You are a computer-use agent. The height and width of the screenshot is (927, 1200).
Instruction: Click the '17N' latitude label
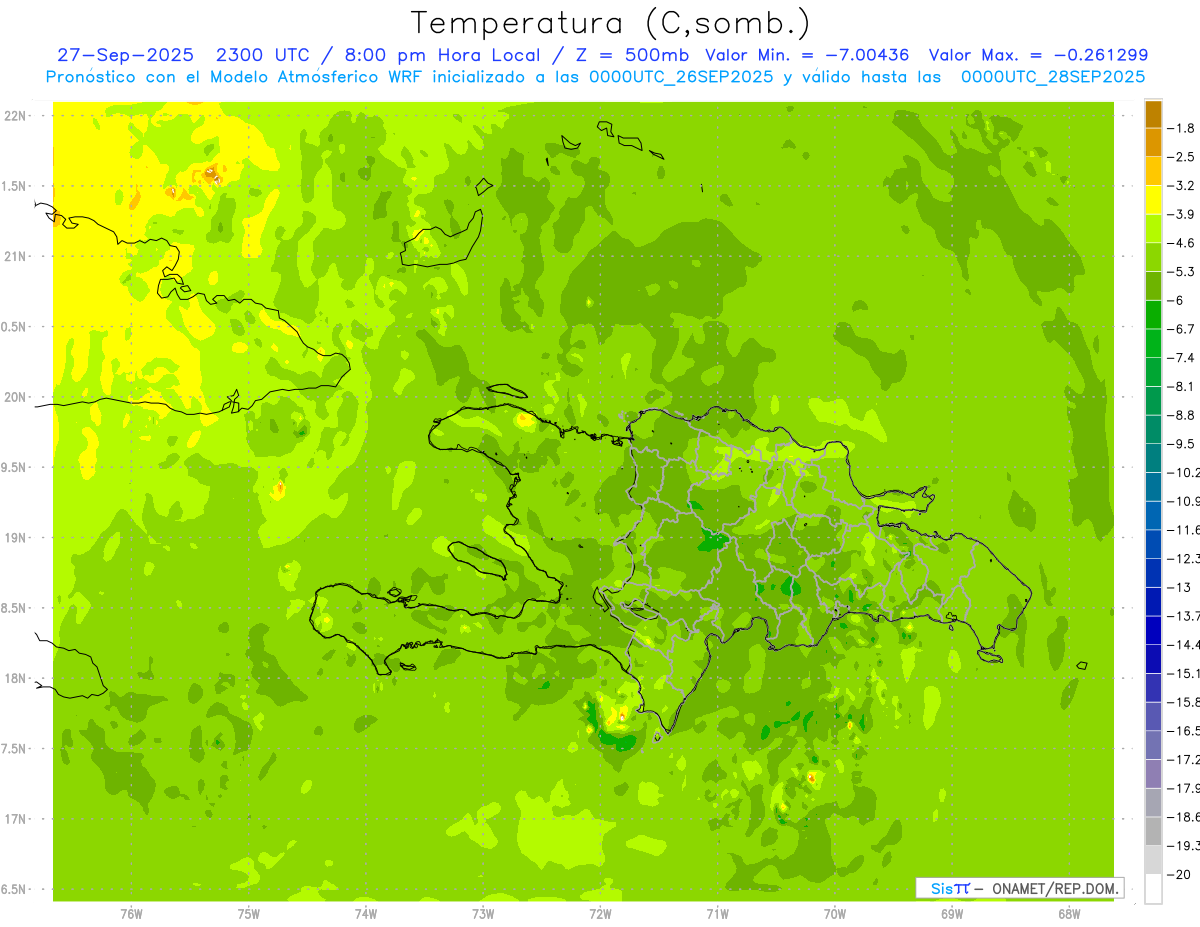point(16,819)
